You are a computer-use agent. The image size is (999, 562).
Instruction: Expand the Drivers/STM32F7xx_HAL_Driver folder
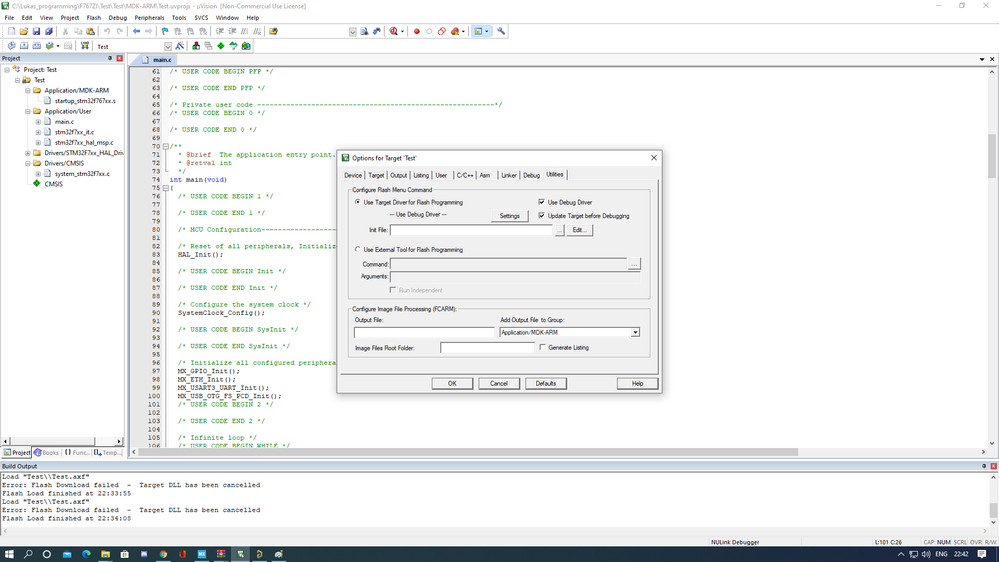point(28,153)
